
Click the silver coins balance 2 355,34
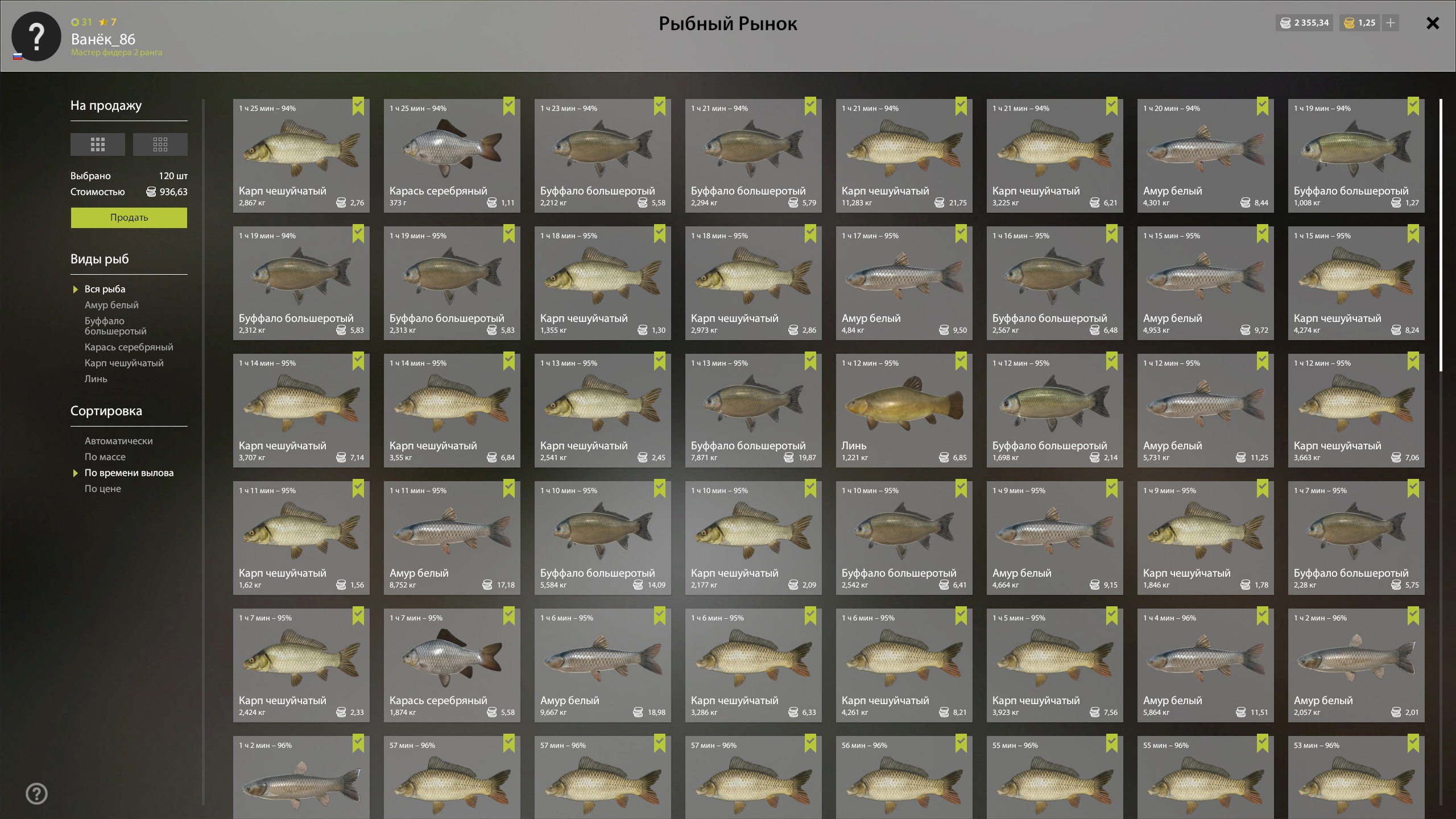[x=1304, y=23]
